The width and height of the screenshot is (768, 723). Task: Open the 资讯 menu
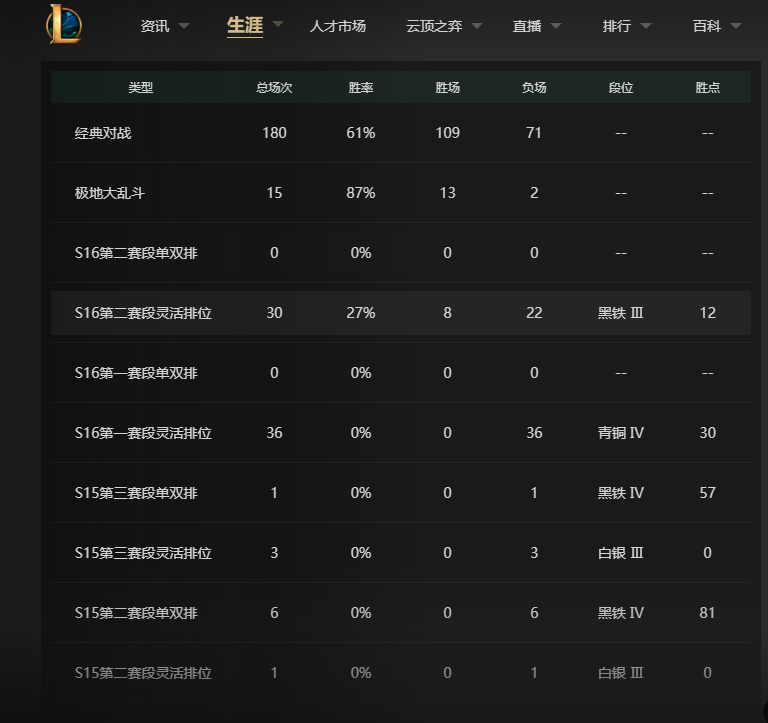pyautogui.click(x=155, y=26)
